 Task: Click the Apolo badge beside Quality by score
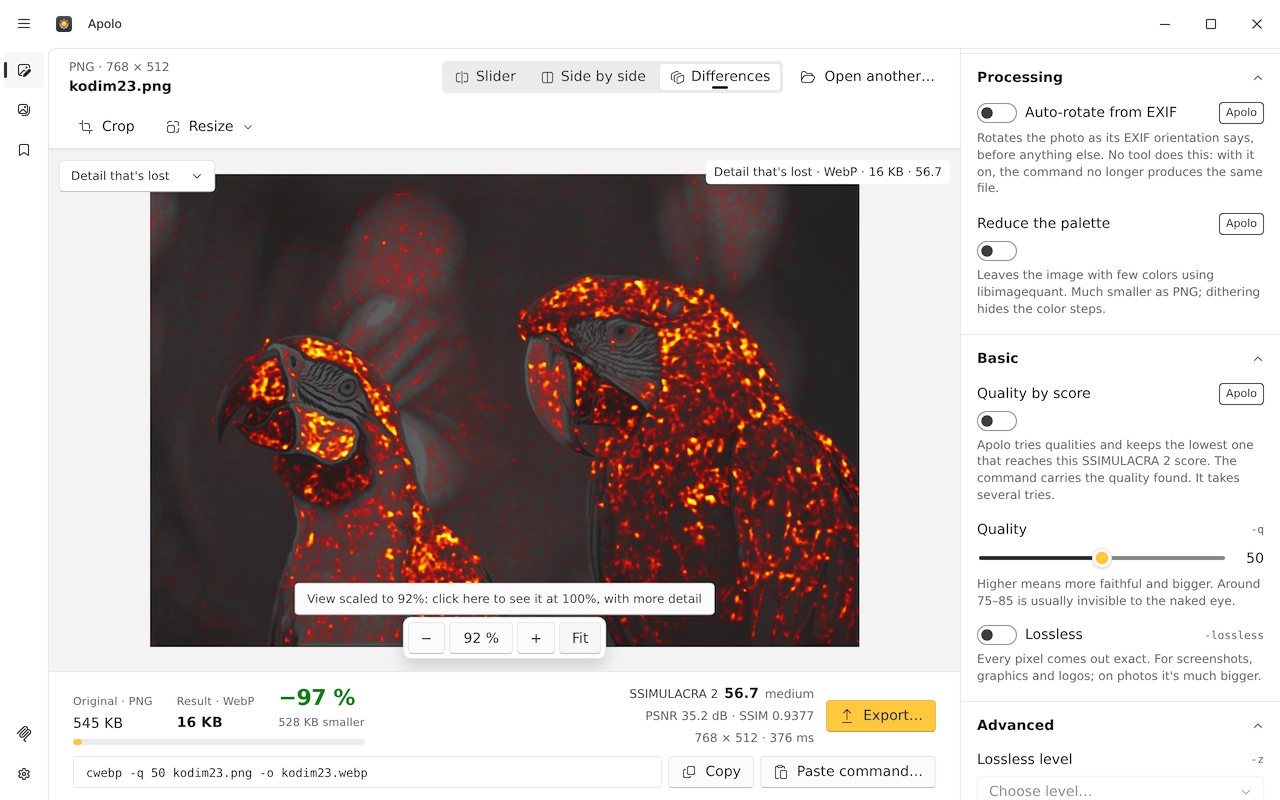pyautogui.click(x=1241, y=394)
